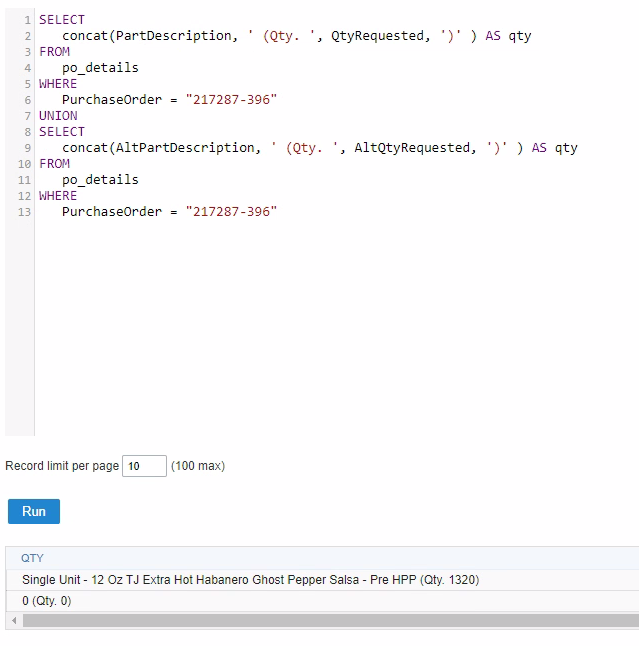
Task: Click po_details on line 11
Action: click(x=100, y=180)
